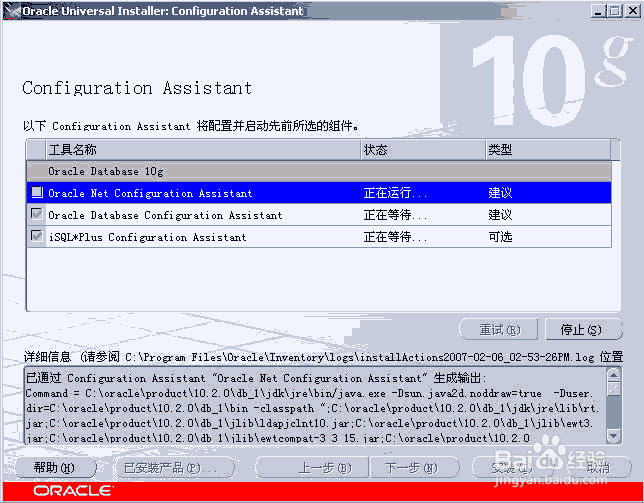644x503 pixels.
Task: Click the installer title bar icon
Action: tap(12, 11)
